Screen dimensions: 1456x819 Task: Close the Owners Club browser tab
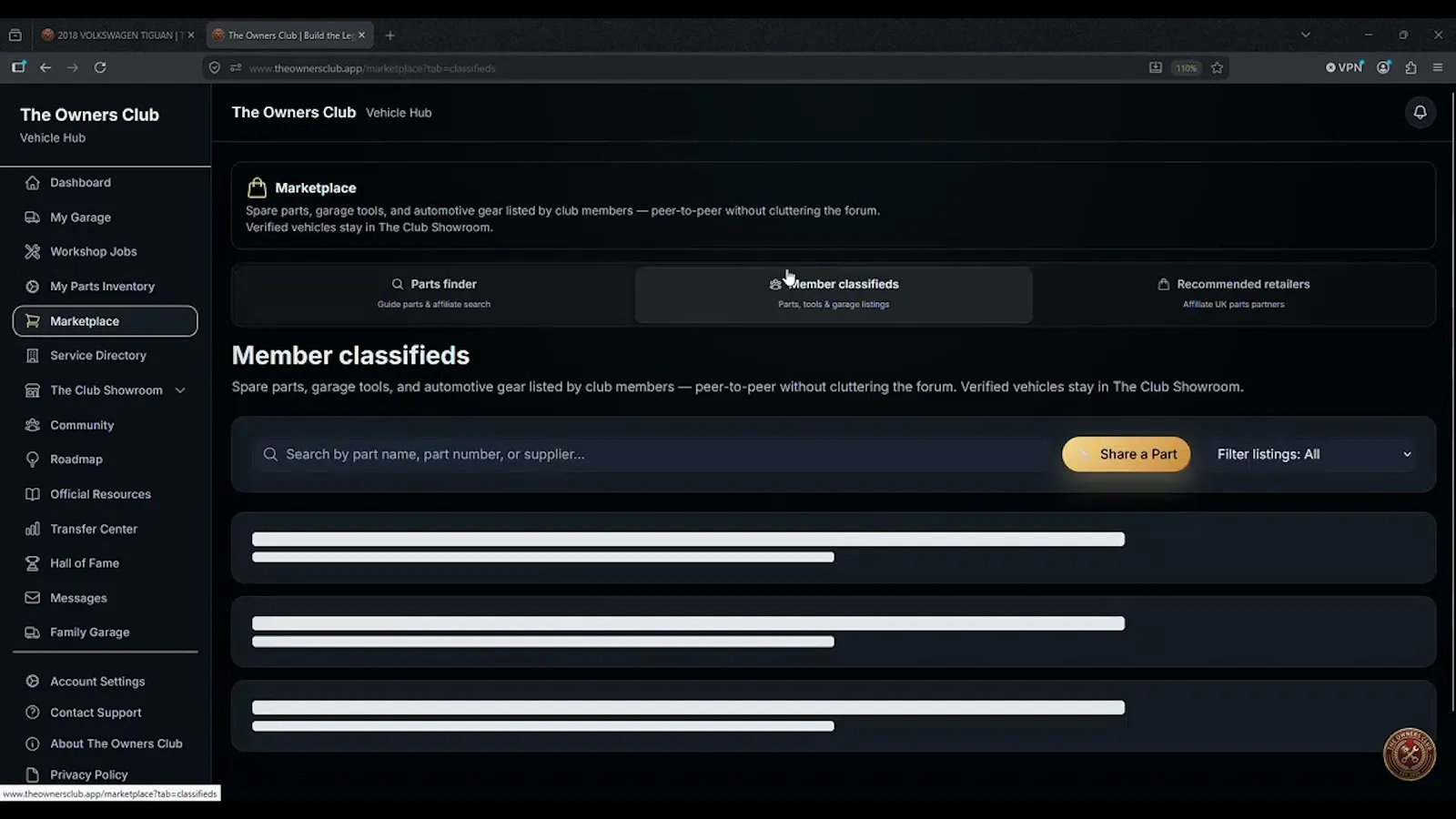point(361,35)
